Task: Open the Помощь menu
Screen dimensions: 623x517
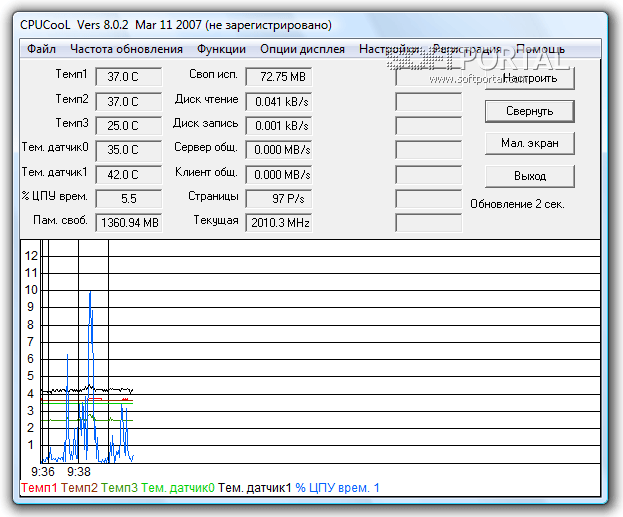Action: pyautogui.click(x=540, y=49)
